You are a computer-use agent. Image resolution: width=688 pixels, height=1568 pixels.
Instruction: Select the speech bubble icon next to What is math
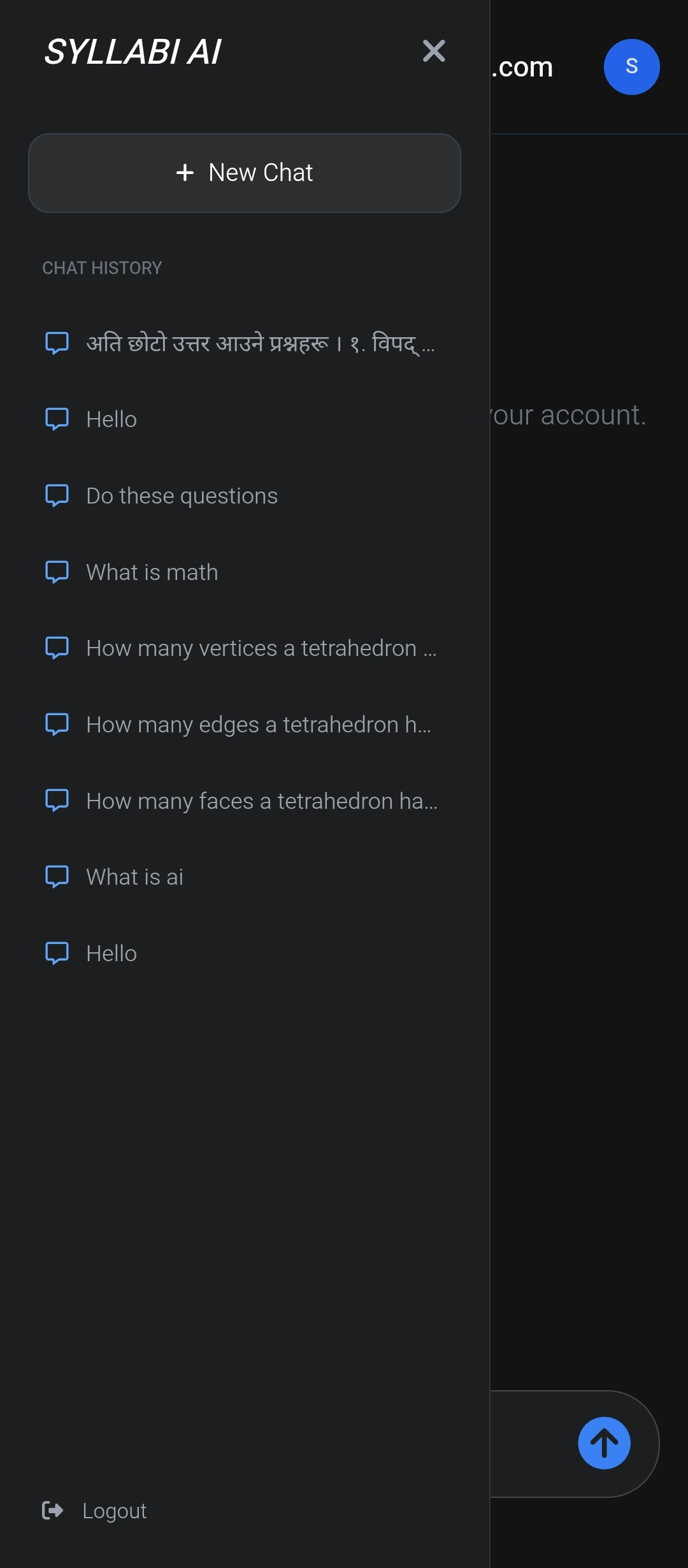58,572
